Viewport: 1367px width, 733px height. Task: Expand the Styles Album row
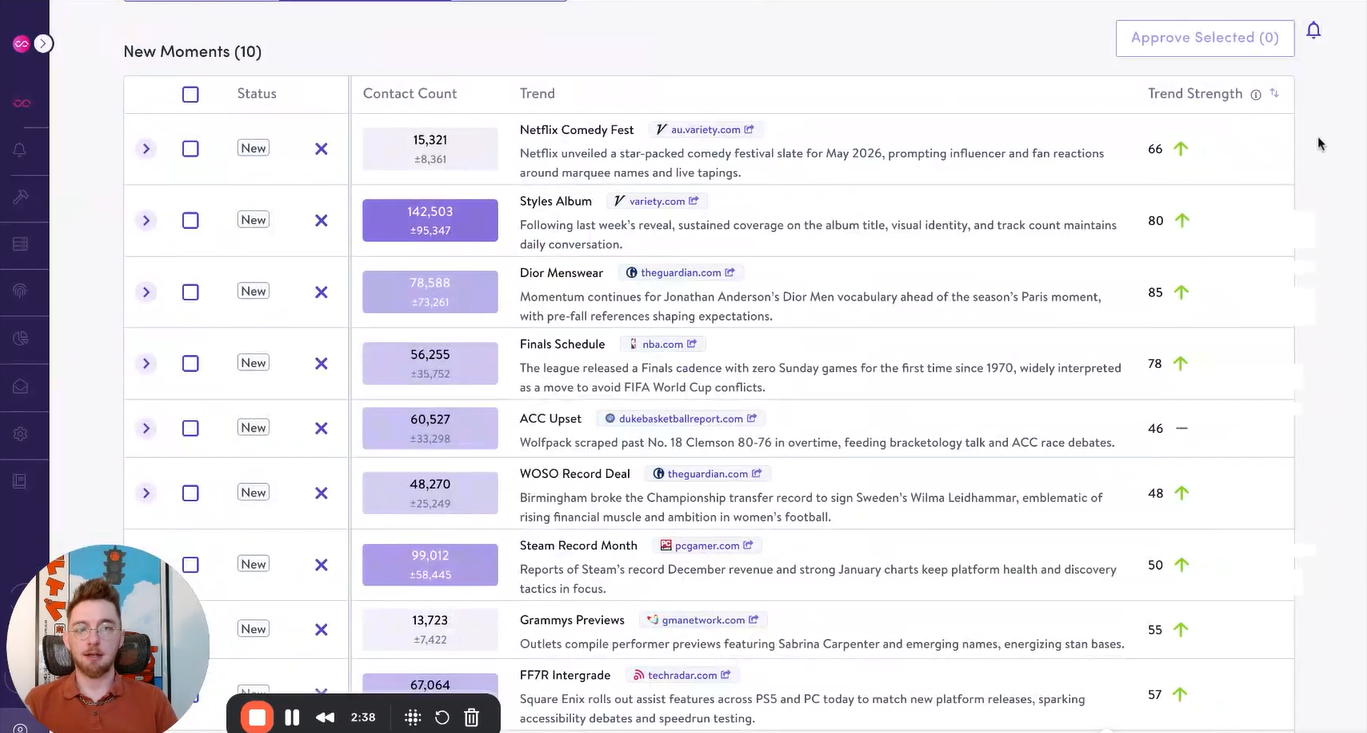pyautogui.click(x=146, y=221)
